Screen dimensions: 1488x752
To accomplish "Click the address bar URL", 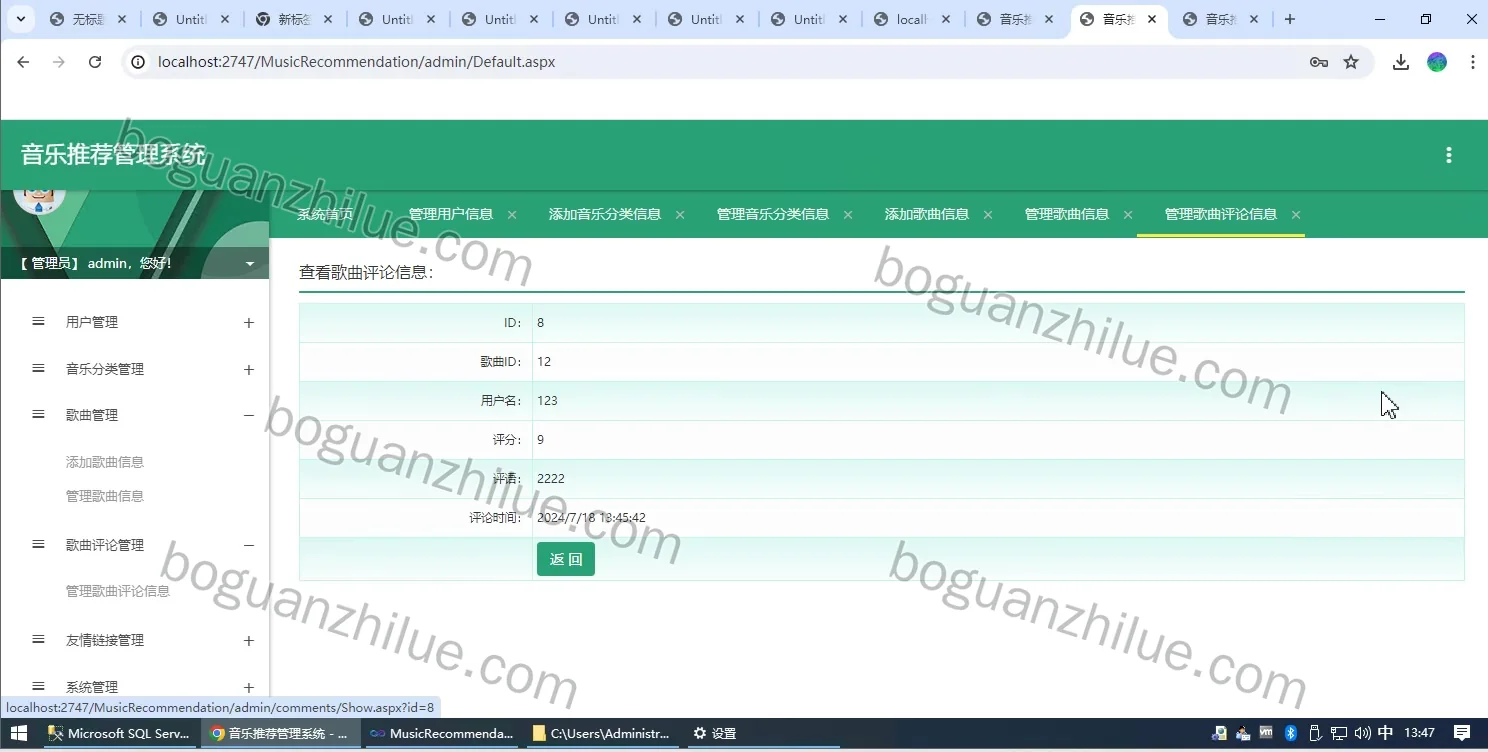I will [357, 62].
